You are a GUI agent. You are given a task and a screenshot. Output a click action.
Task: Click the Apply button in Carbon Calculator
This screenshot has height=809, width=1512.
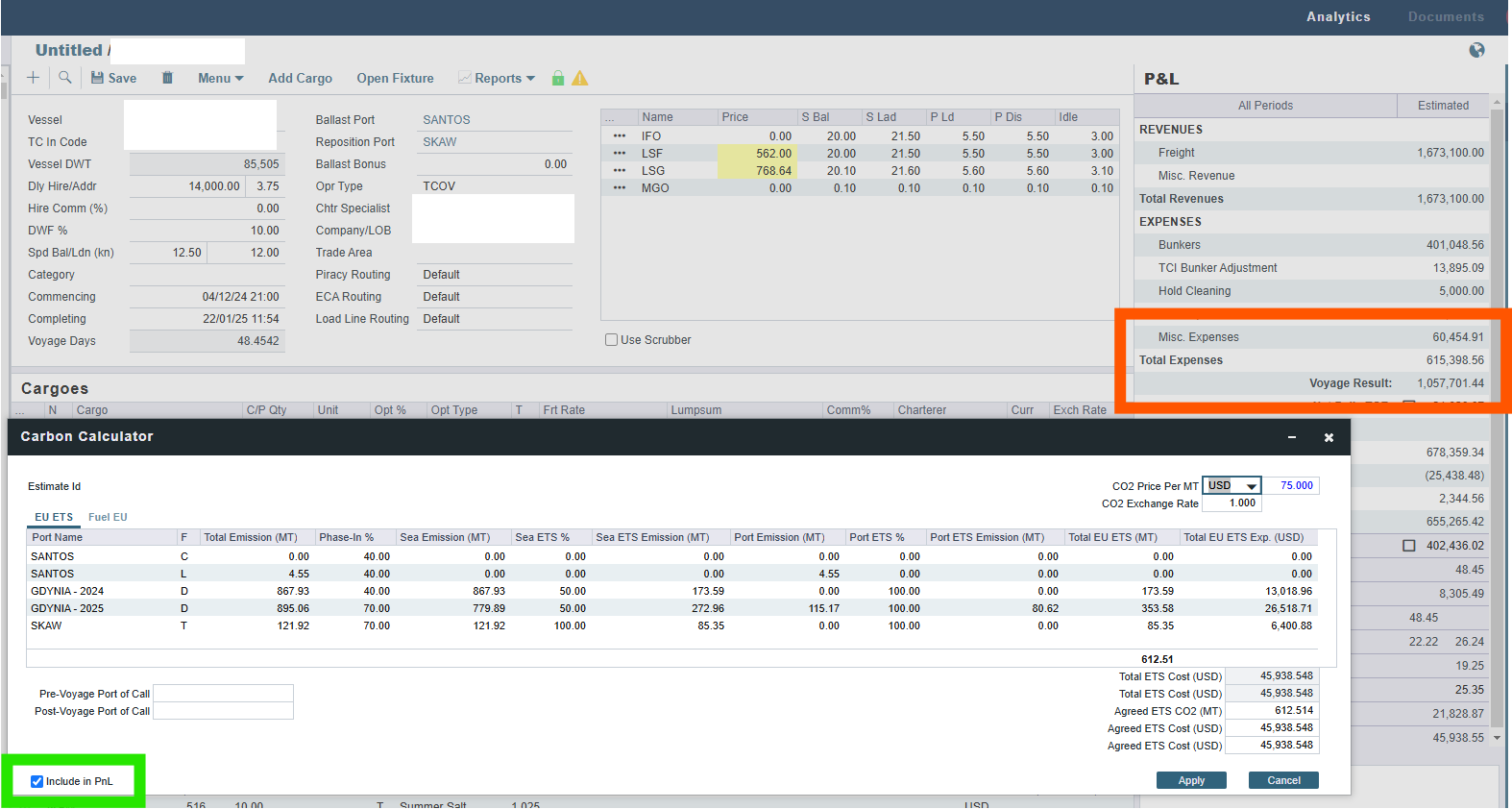tap(1191, 780)
